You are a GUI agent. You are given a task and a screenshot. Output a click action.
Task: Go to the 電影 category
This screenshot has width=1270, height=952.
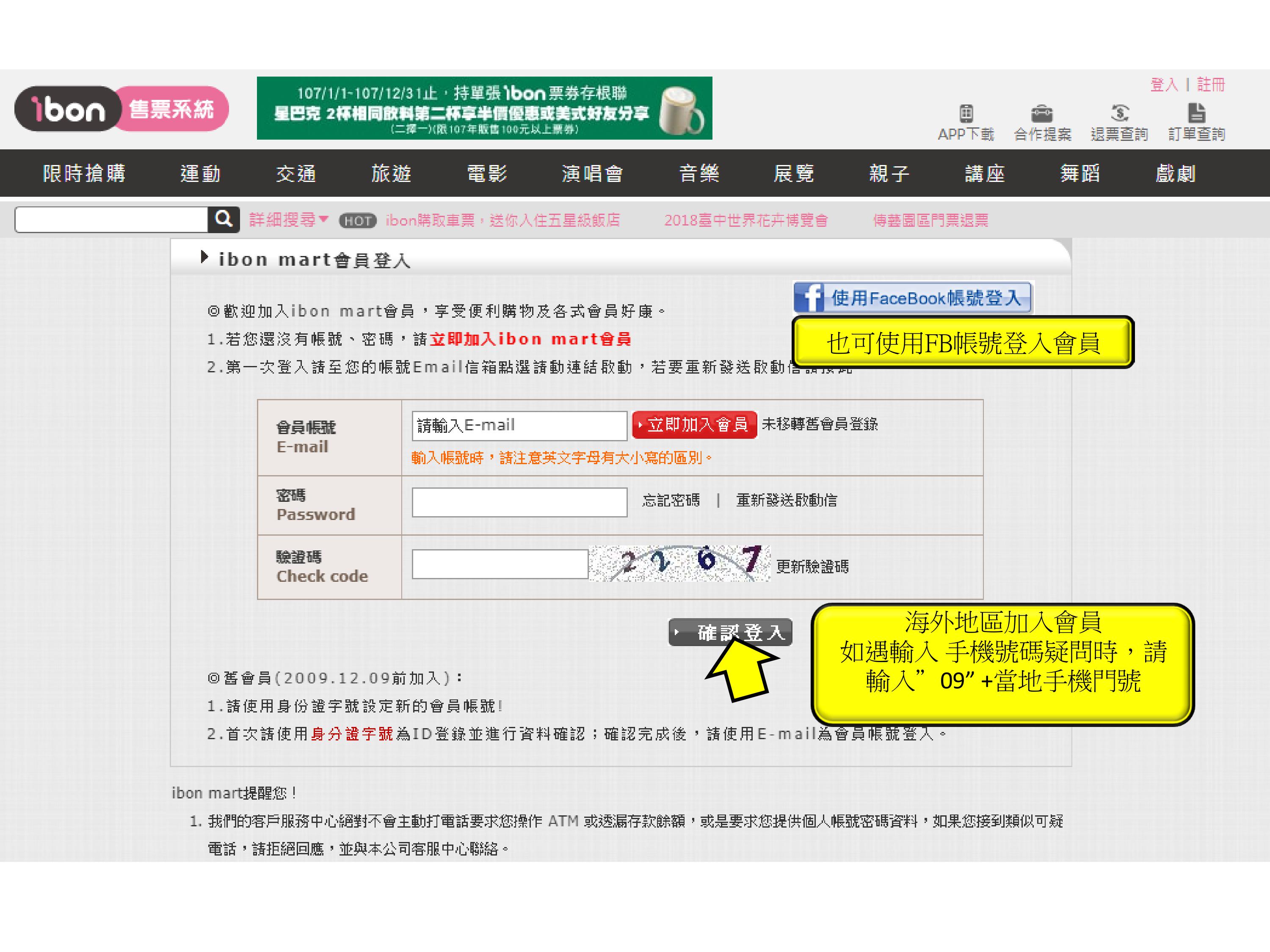tap(487, 173)
